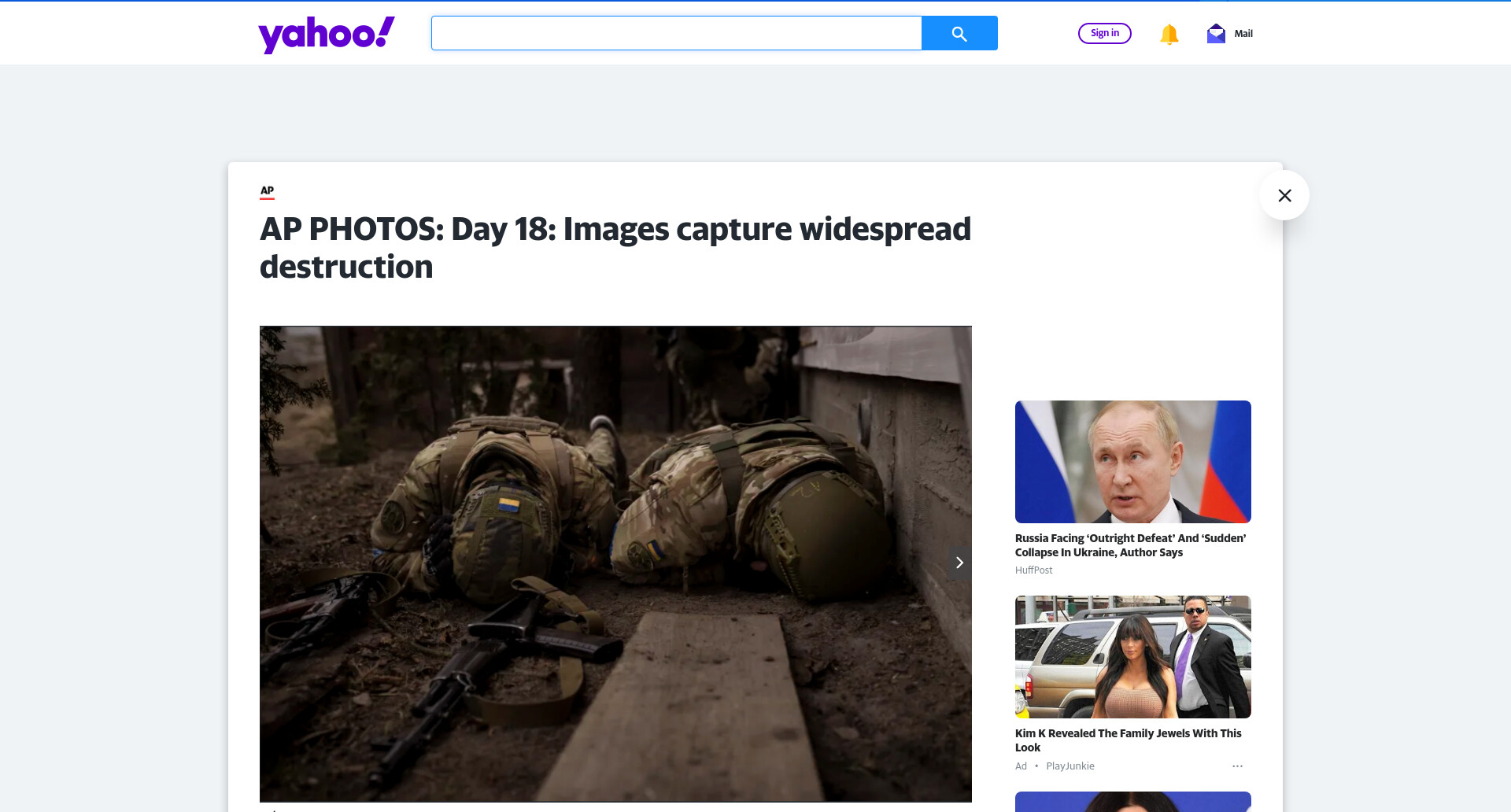Click the AP source logo
1511x812 pixels.
267,191
